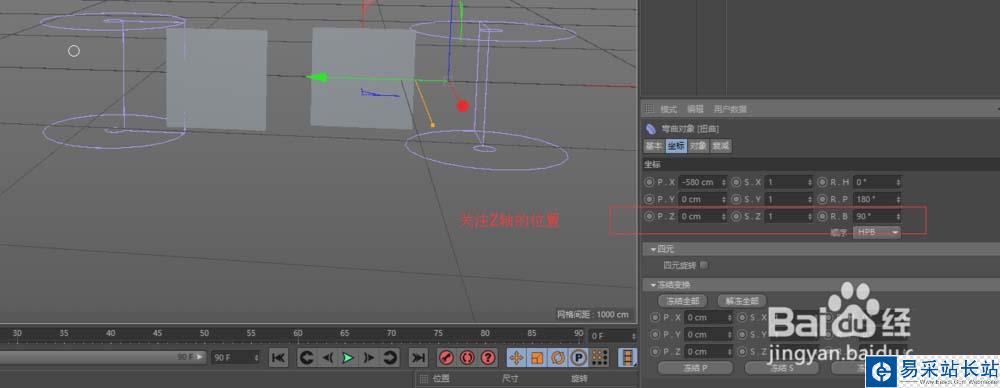1000x388 pixels.
Task: Click the coordinate manager grip icon beside 位置
Action: point(423,379)
